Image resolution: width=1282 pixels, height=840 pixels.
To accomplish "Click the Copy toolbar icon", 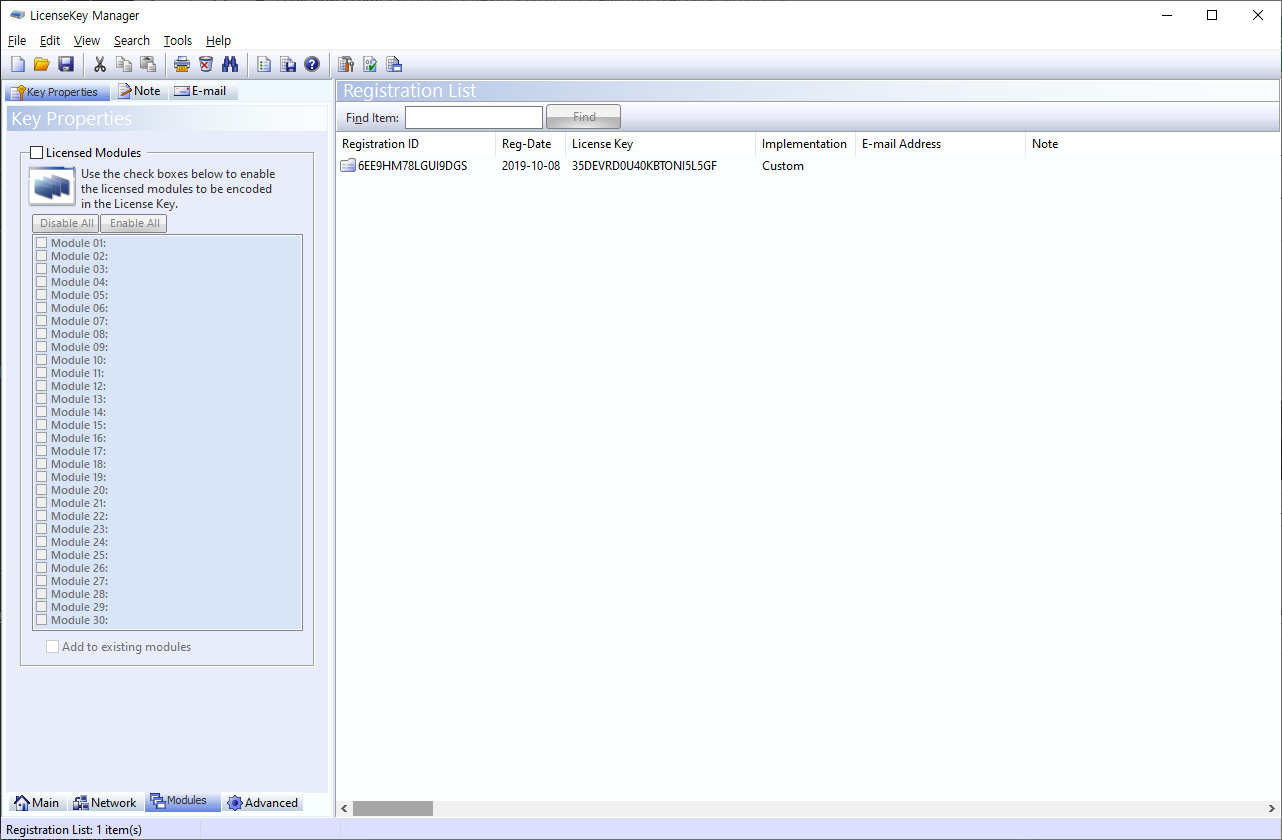I will point(124,65).
